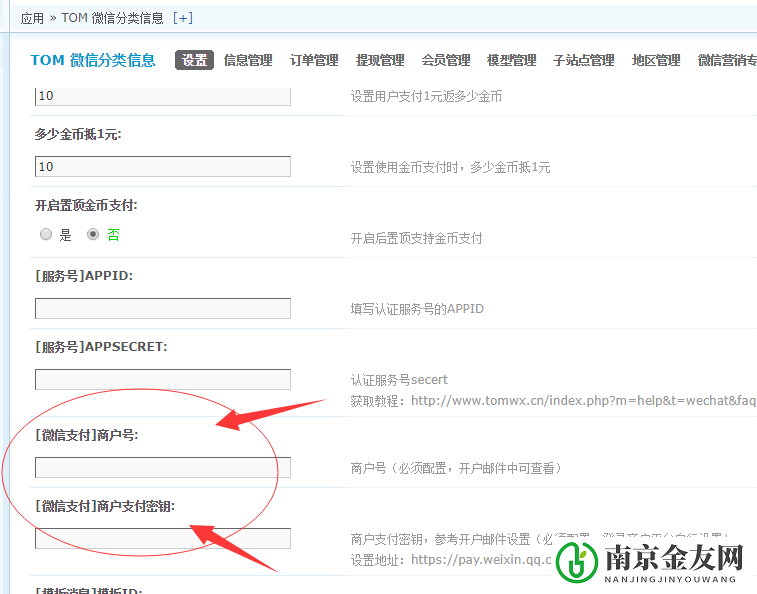Viewport: 757px width, 594px height.
Task: Go to the 订单管理 tab
Action: [314, 60]
